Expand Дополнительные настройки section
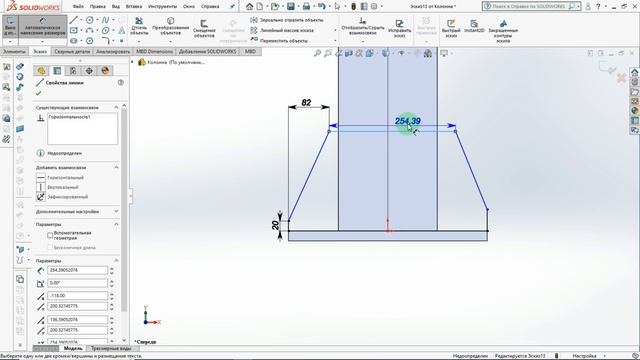 (116, 211)
